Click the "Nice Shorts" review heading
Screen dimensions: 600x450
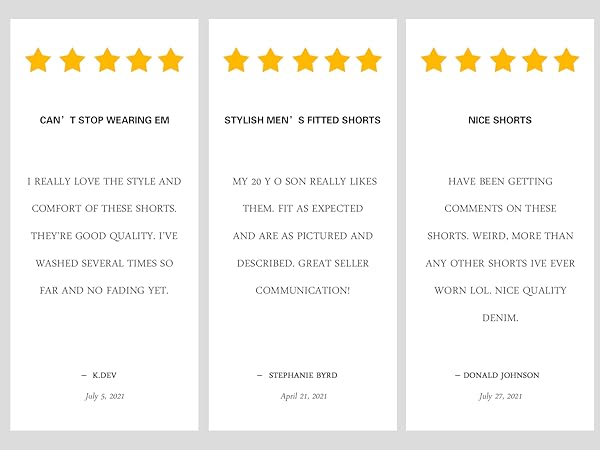coord(500,120)
